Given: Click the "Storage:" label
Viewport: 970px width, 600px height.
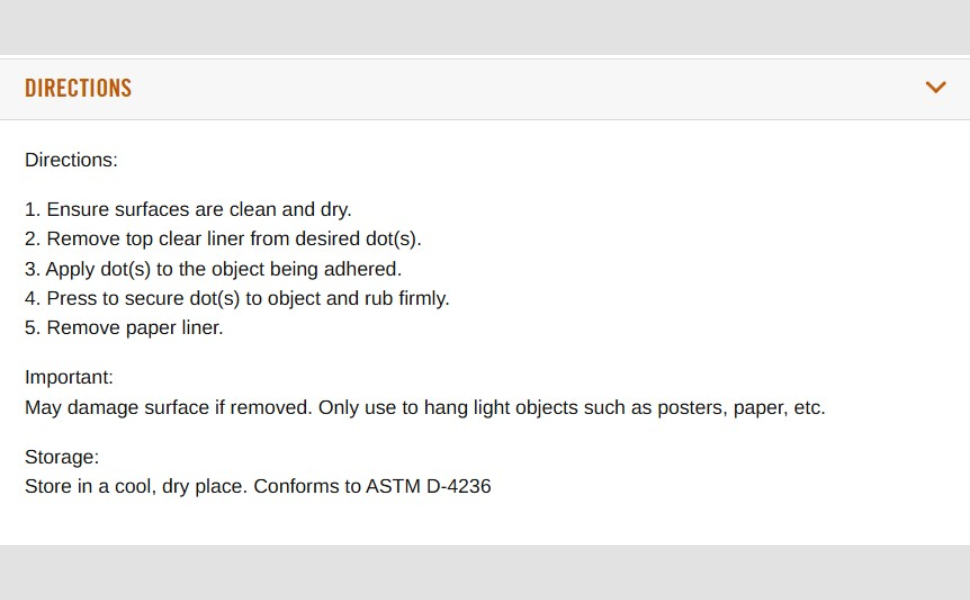Looking at the screenshot, I should (x=62, y=458).
